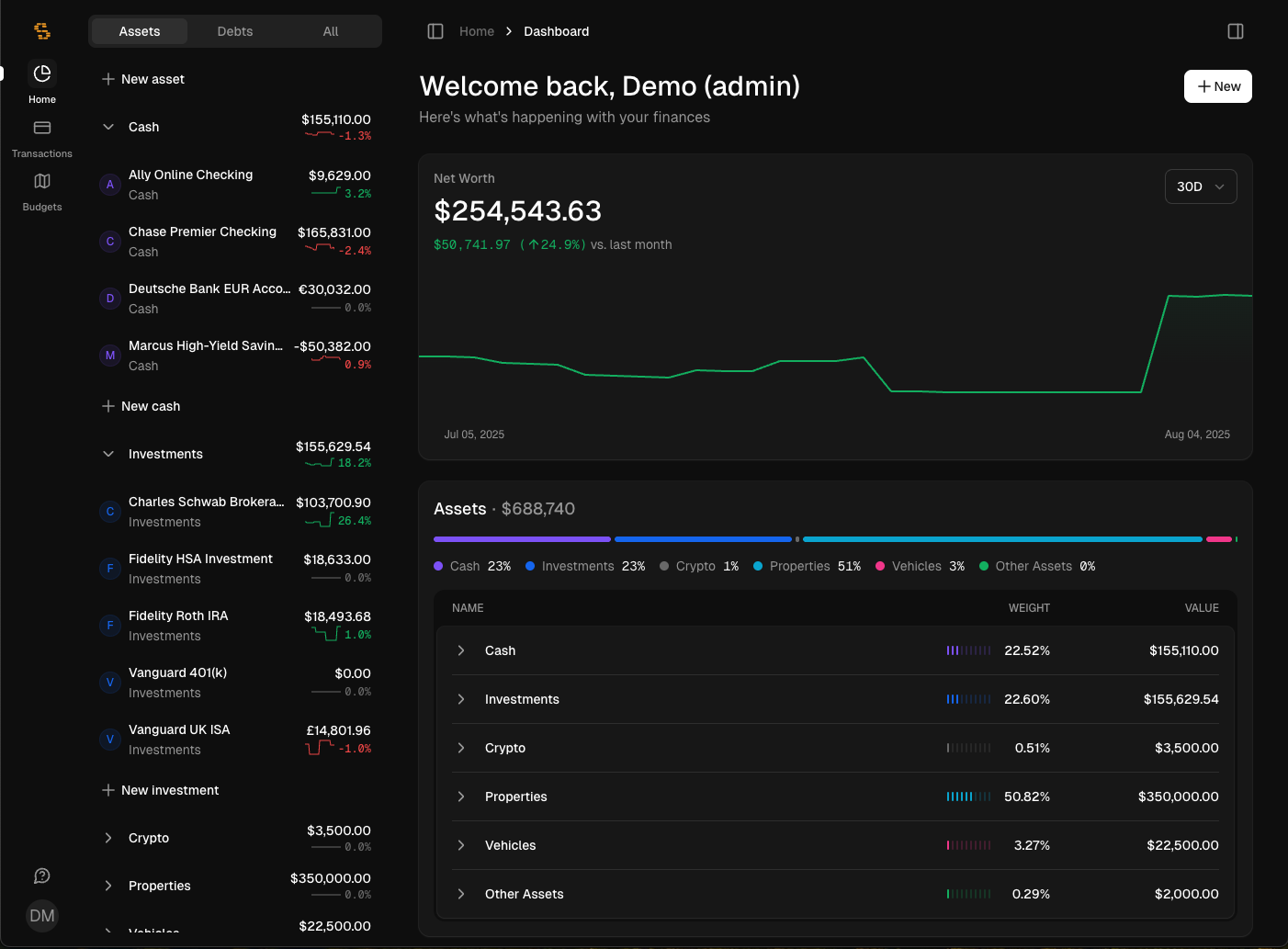Viewport: 1288px width, 949px height.
Task: Click the app logo icon
Action: click(x=42, y=31)
